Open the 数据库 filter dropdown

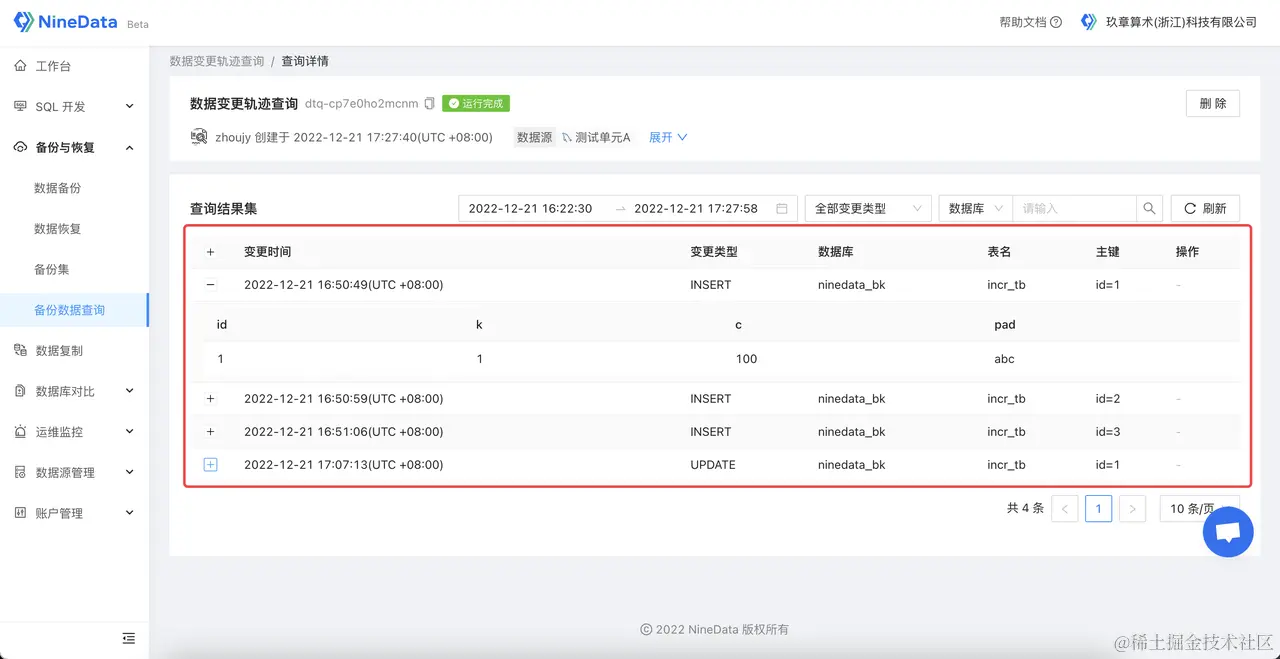point(973,208)
